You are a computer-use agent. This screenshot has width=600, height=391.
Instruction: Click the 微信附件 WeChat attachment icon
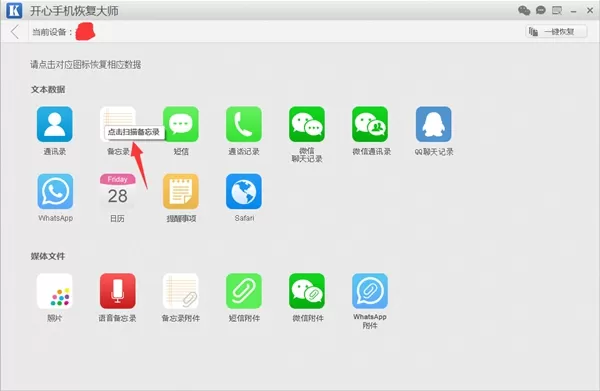(x=307, y=291)
